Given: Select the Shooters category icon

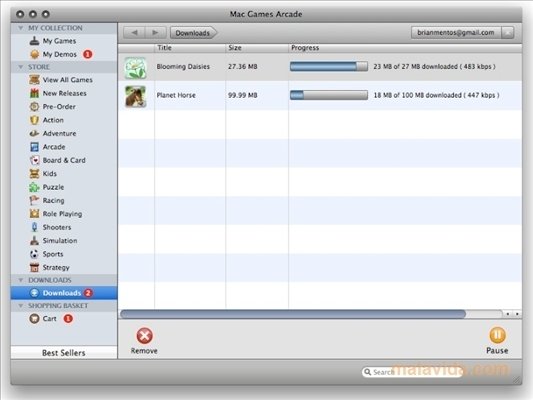Looking at the screenshot, I should (x=34, y=227).
